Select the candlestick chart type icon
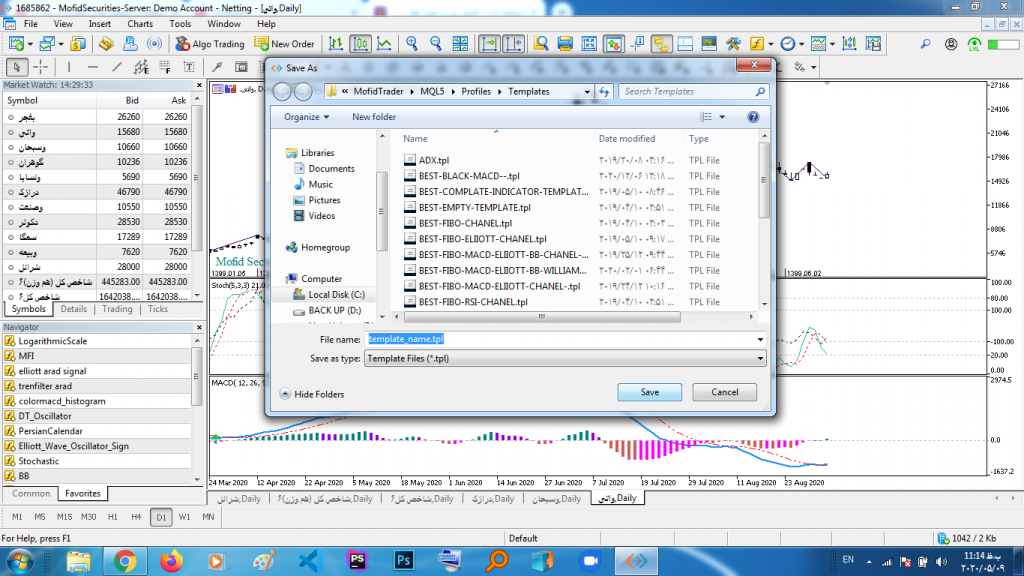Viewport: 1024px width, 576px height. (360, 44)
